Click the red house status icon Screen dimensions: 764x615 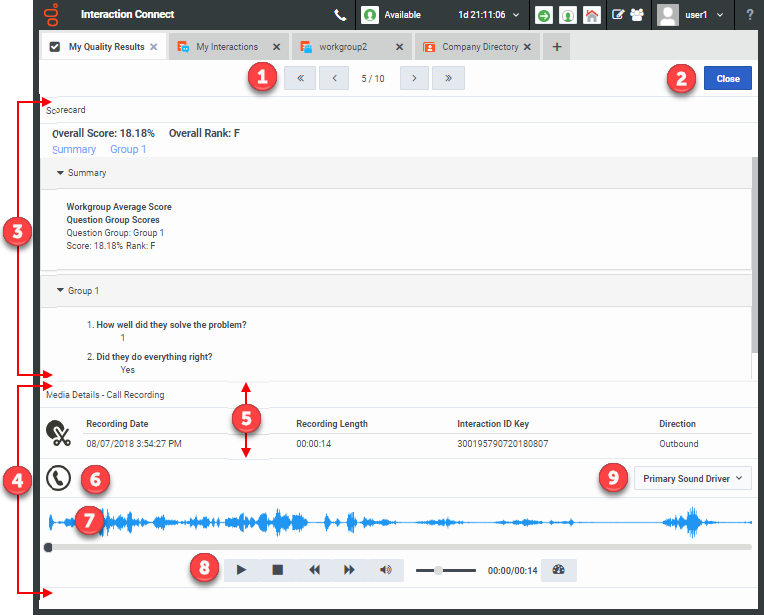click(592, 15)
